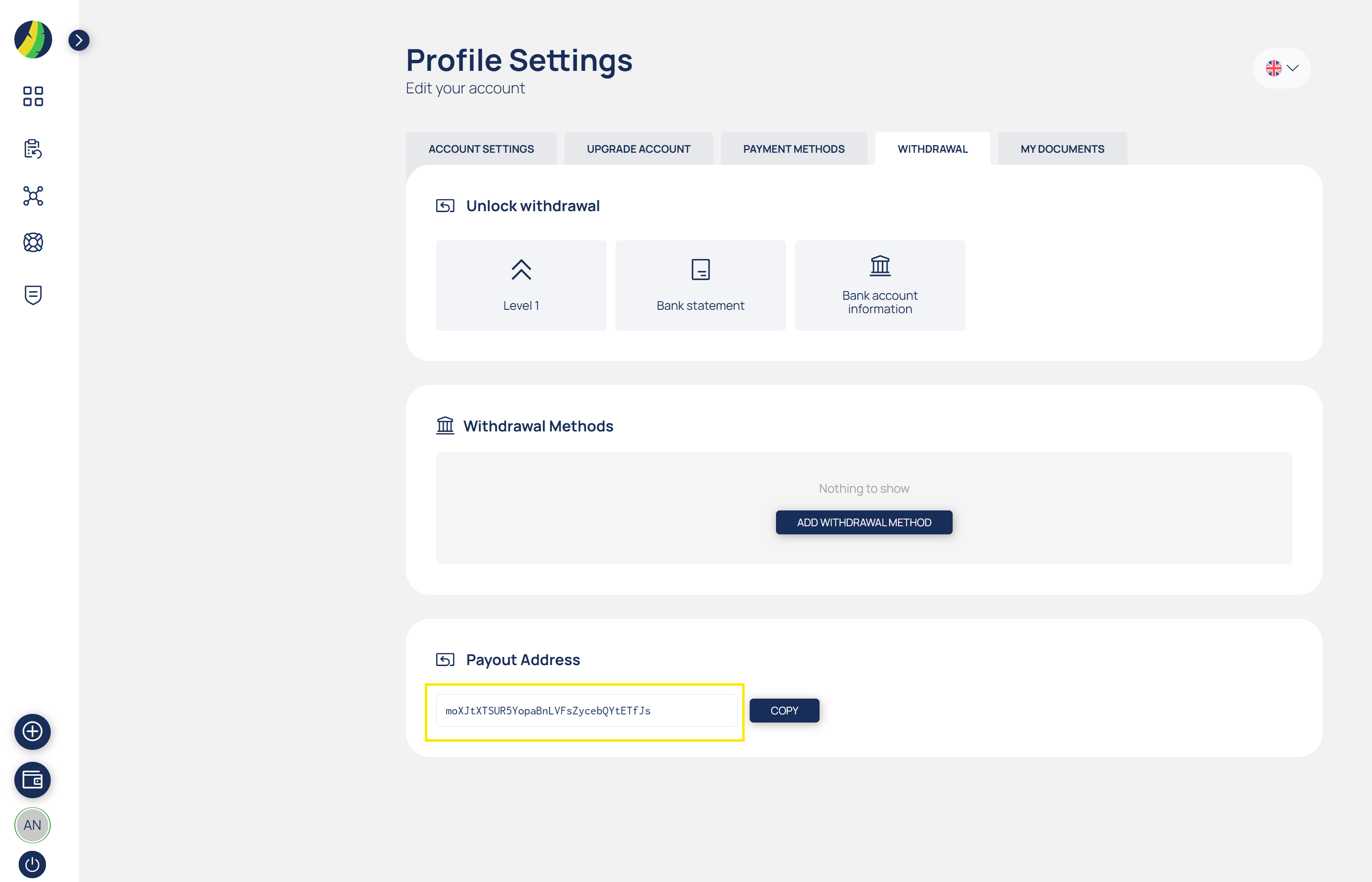Open the wallet icon in sidebar
1372x882 pixels.
(32, 780)
